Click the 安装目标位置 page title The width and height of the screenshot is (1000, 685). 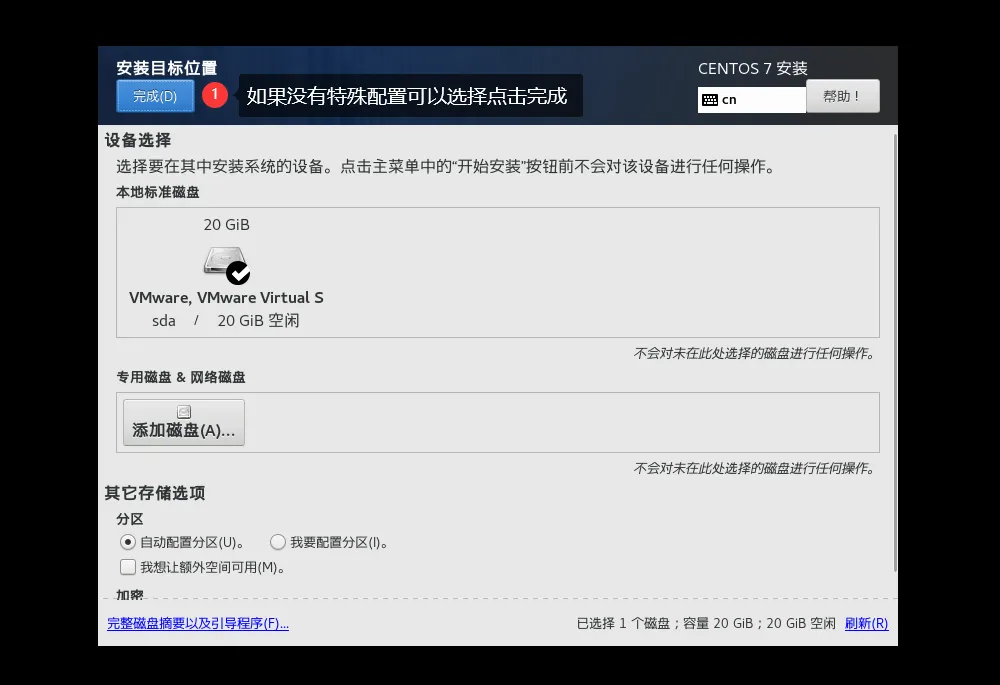point(166,68)
